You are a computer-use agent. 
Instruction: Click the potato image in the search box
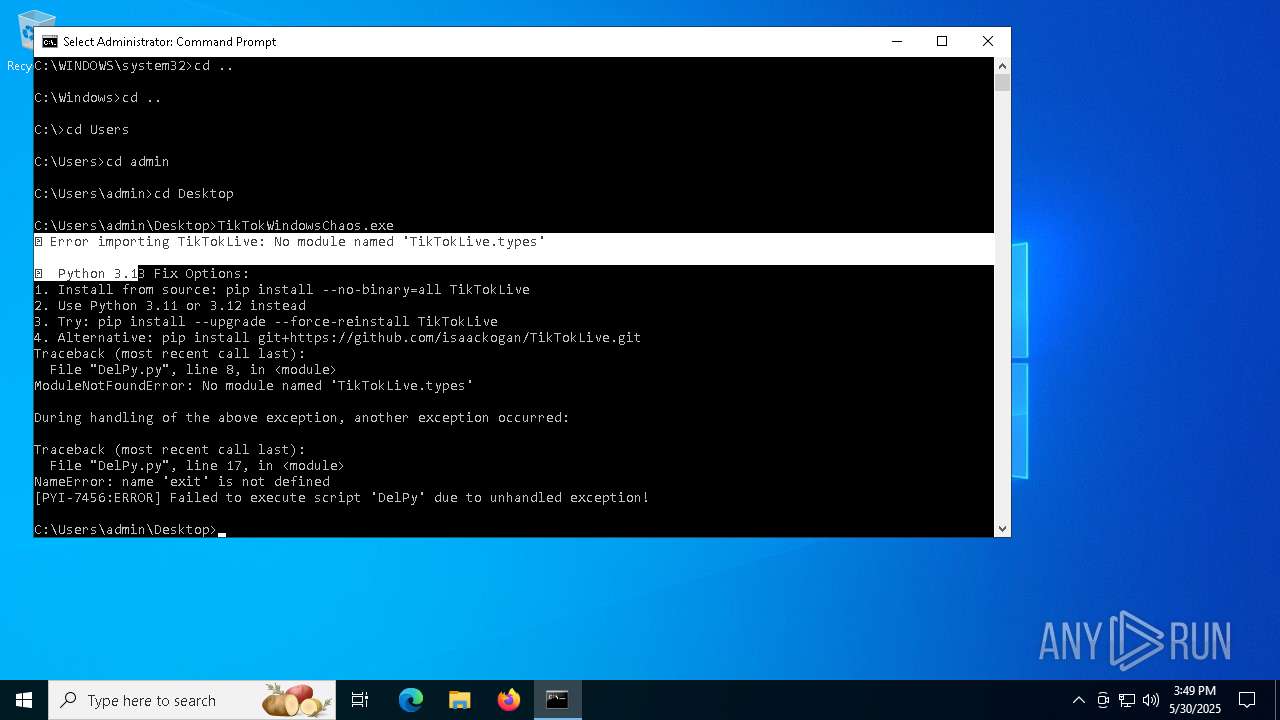point(297,700)
